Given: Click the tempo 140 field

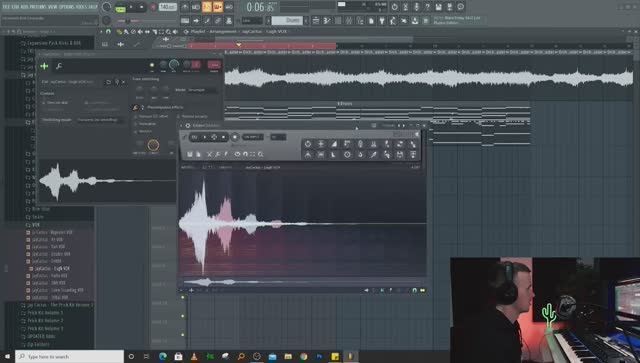Looking at the screenshot, I should click(x=167, y=7).
